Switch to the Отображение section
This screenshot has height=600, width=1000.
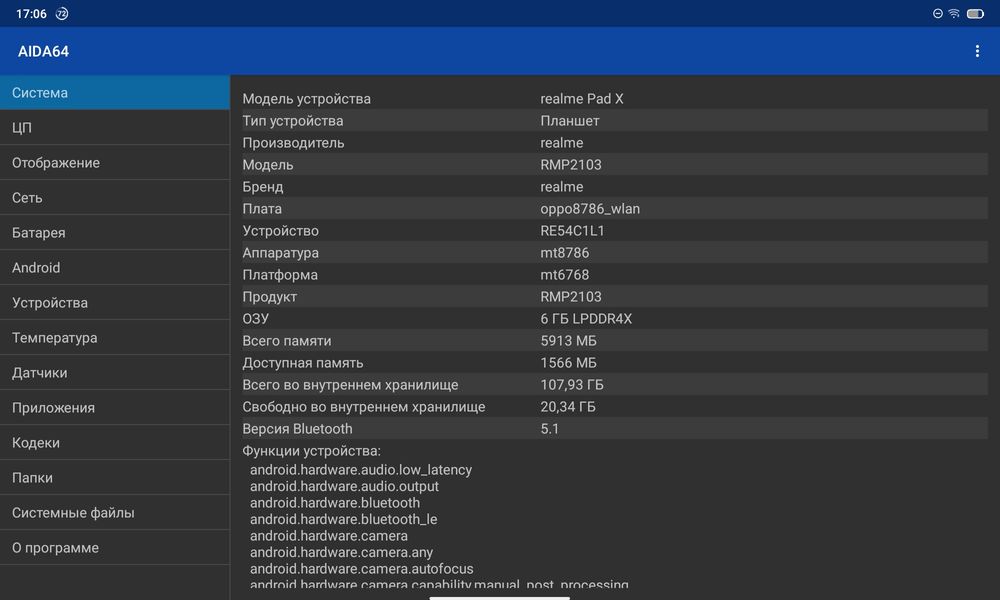[x=115, y=163]
